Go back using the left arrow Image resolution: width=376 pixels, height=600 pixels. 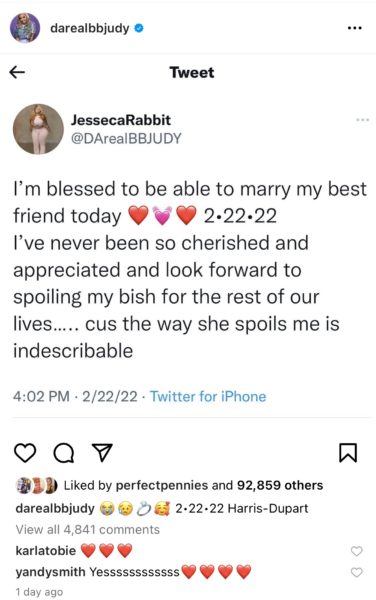(17, 72)
